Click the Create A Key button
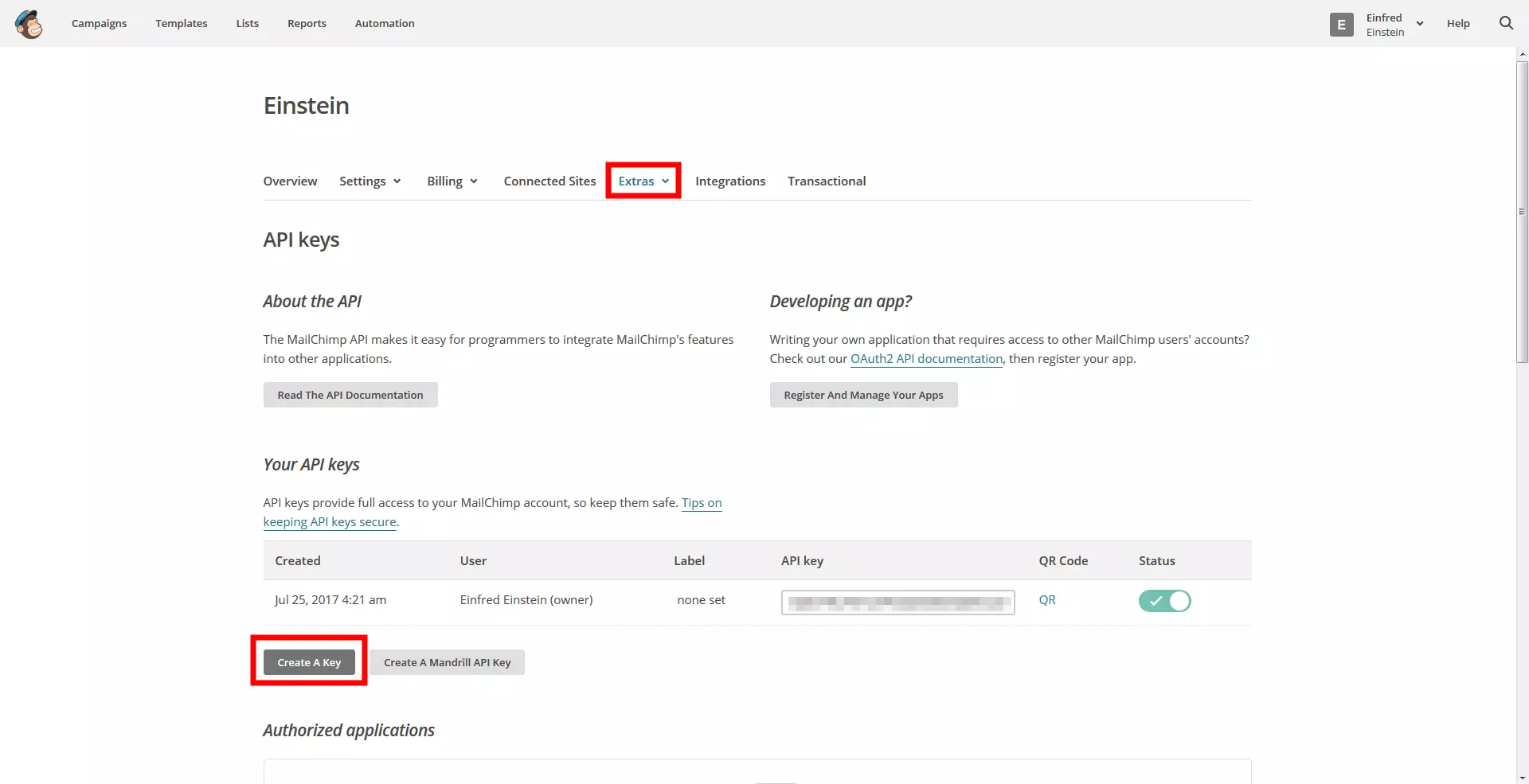 (309, 662)
